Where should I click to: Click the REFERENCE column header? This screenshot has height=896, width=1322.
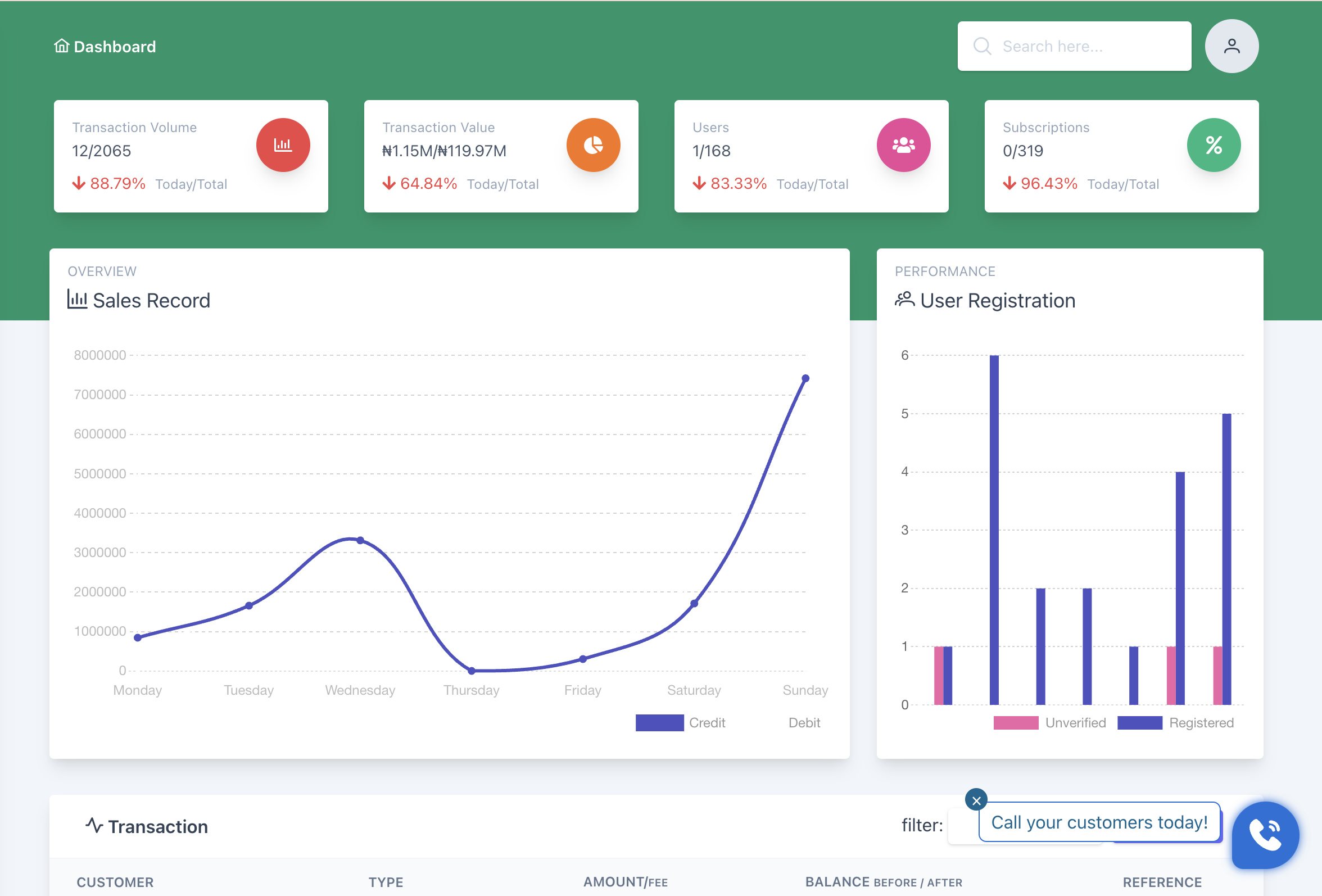click(1162, 882)
